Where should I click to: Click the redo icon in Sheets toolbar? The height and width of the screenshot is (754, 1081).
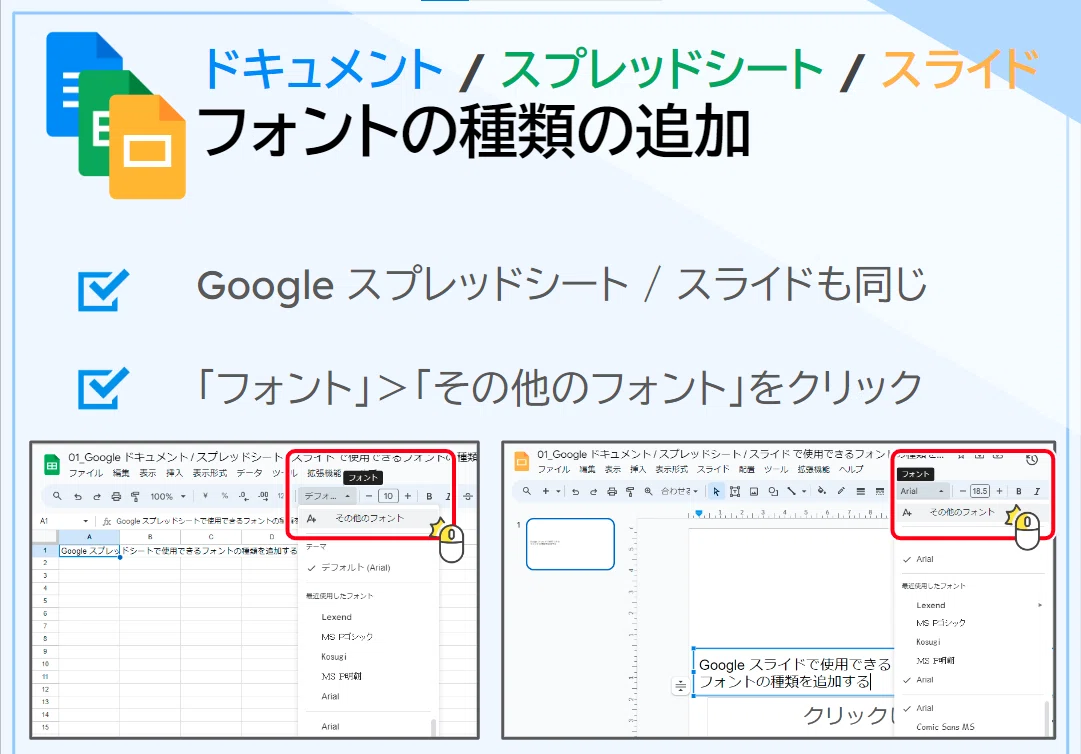click(97, 496)
